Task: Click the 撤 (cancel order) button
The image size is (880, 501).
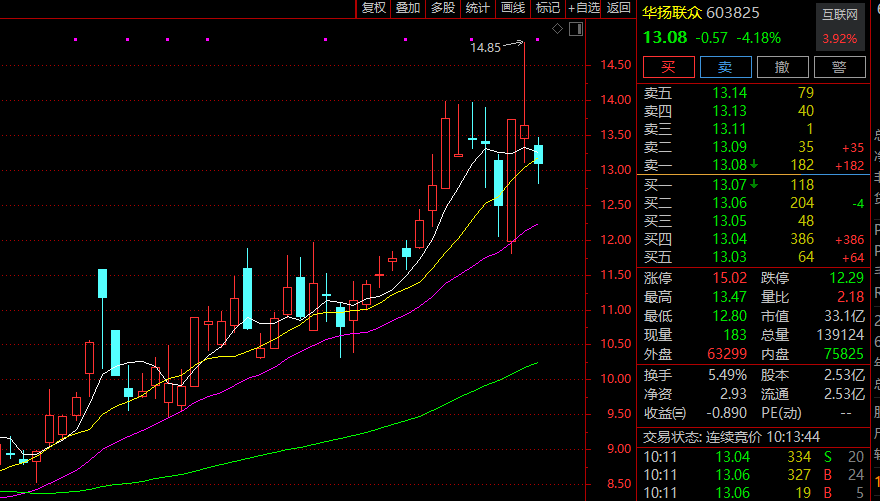Action: [783, 67]
